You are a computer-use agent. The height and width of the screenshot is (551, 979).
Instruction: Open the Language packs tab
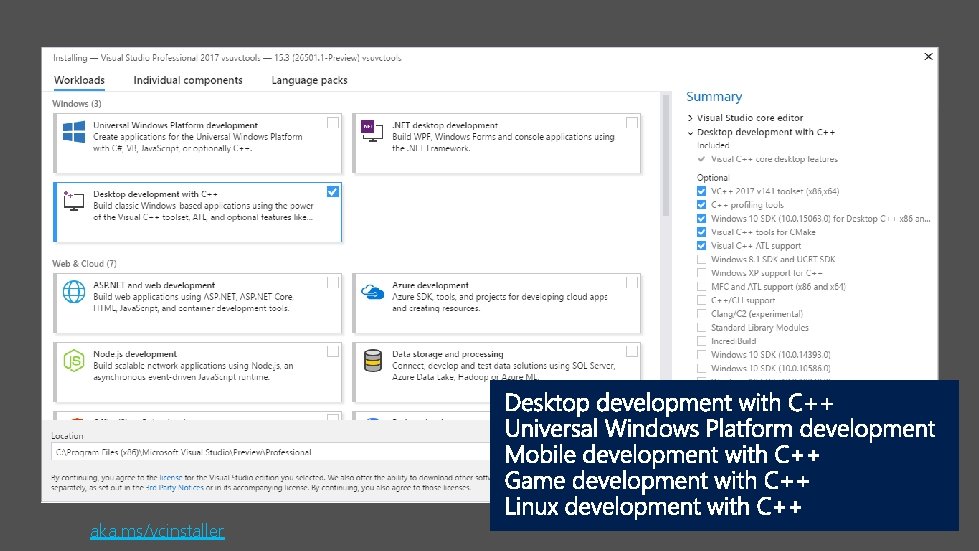(x=309, y=80)
